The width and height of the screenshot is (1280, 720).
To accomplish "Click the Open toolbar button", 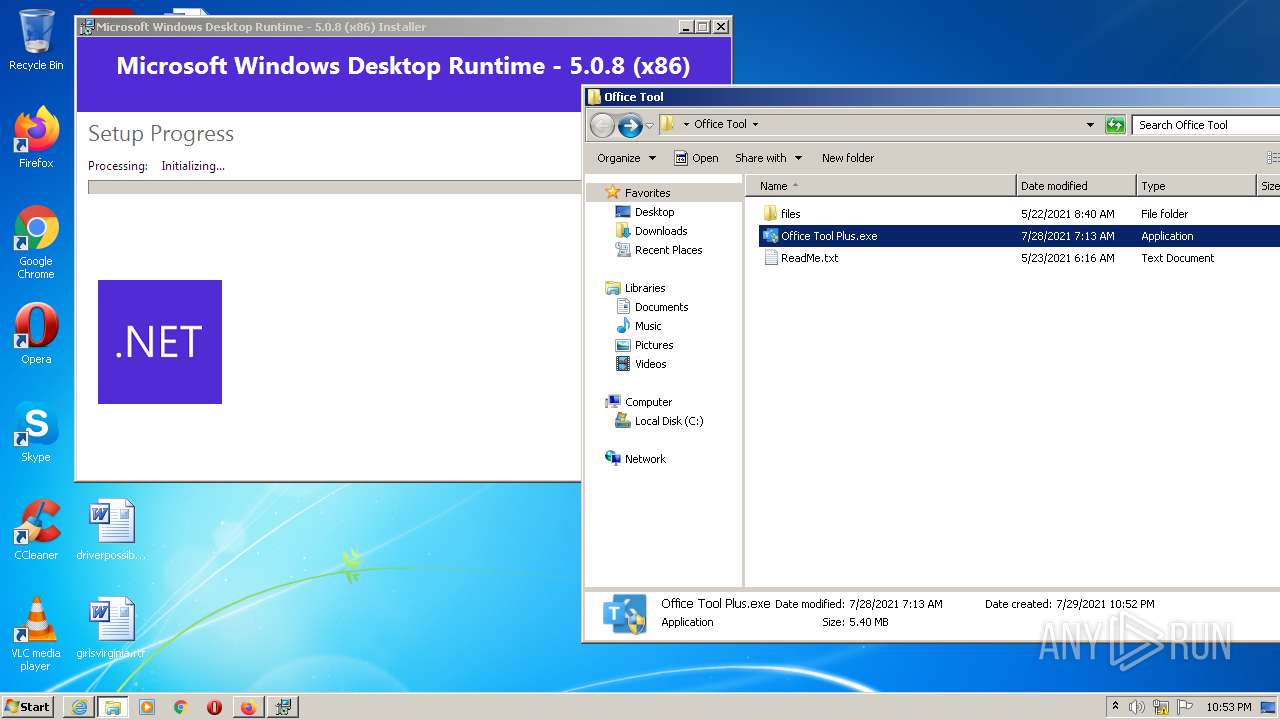I will [x=696, y=158].
